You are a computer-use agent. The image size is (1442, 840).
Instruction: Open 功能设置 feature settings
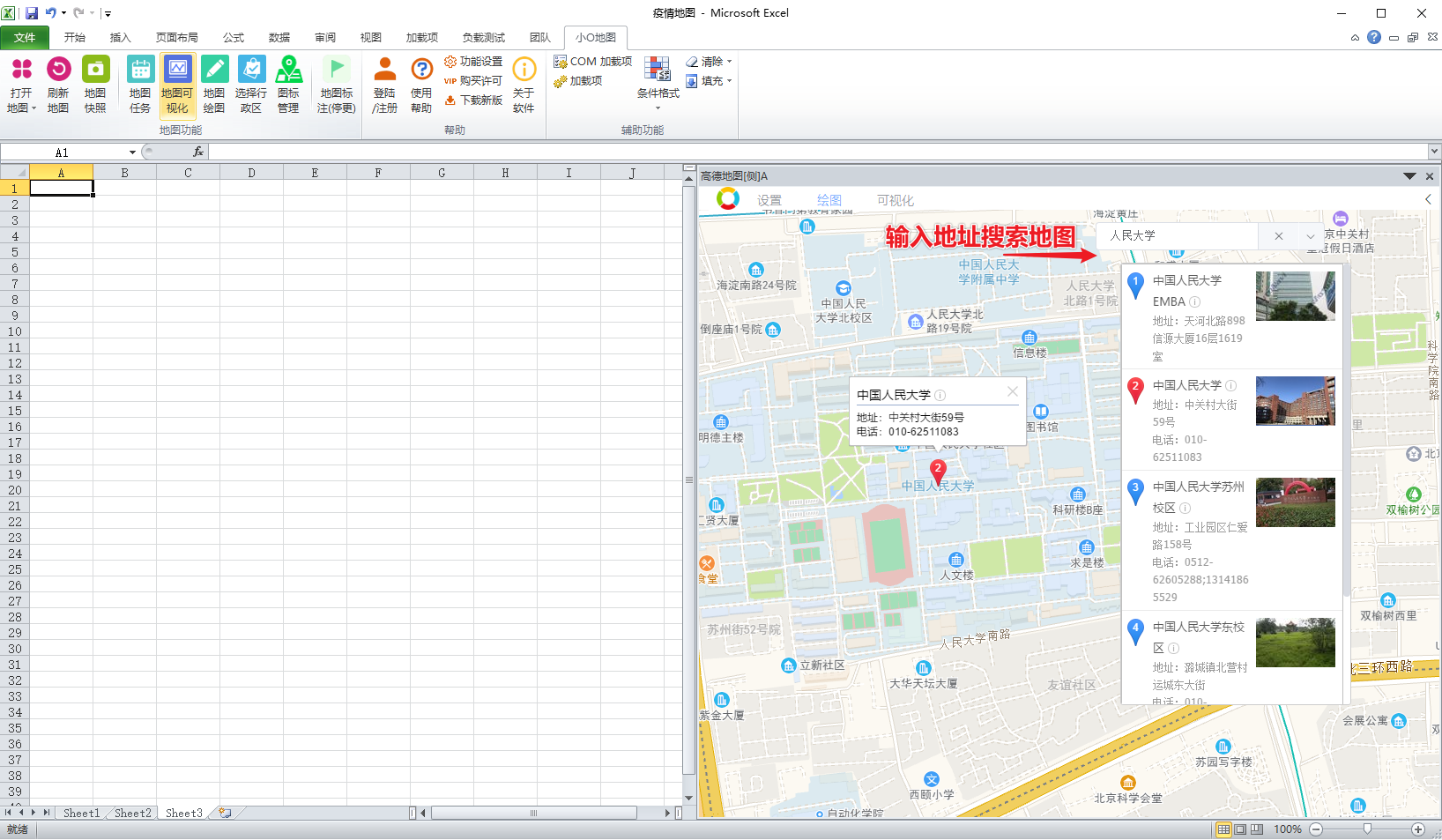[473, 62]
